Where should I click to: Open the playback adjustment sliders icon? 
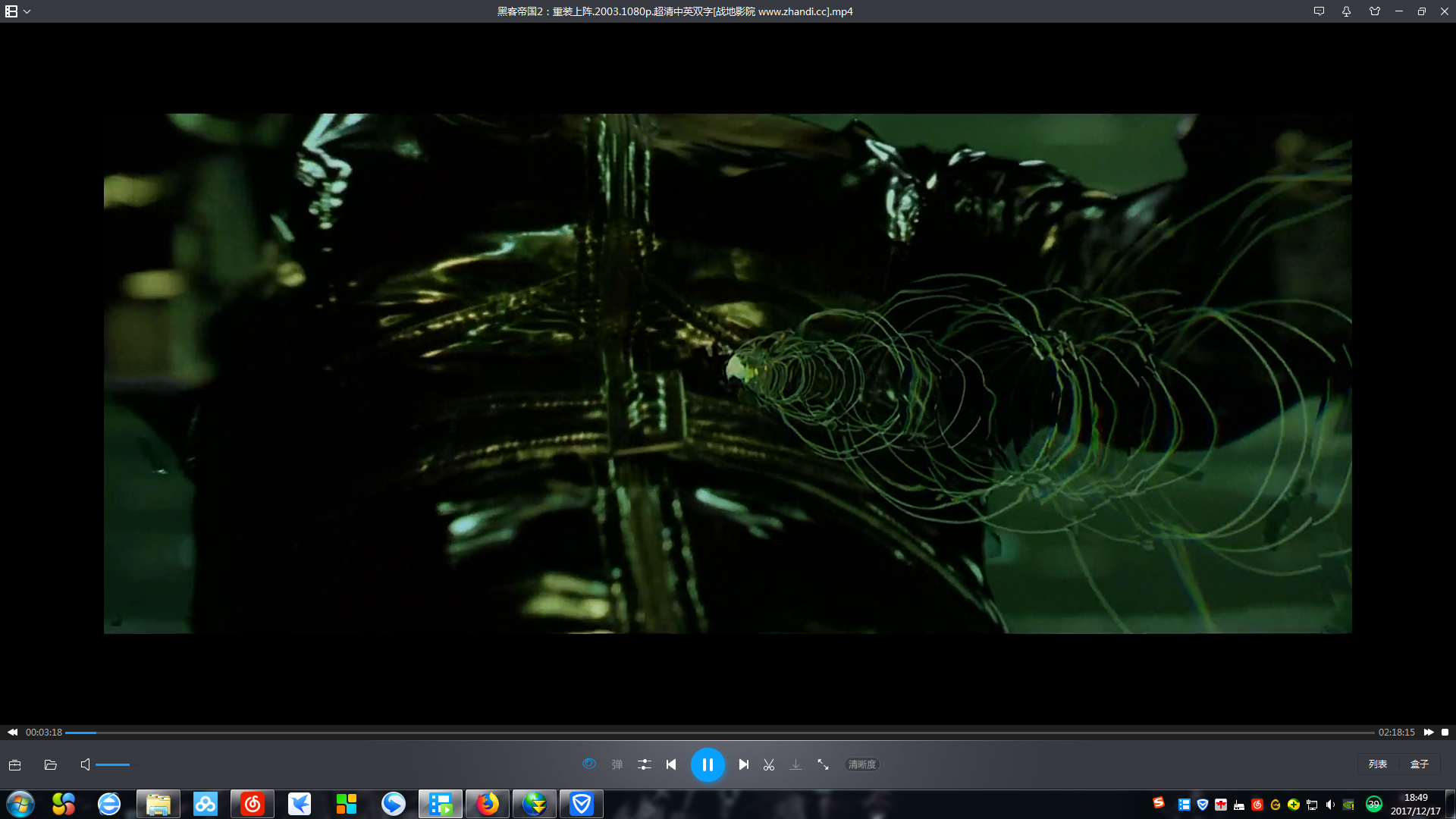click(x=645, y=764)
